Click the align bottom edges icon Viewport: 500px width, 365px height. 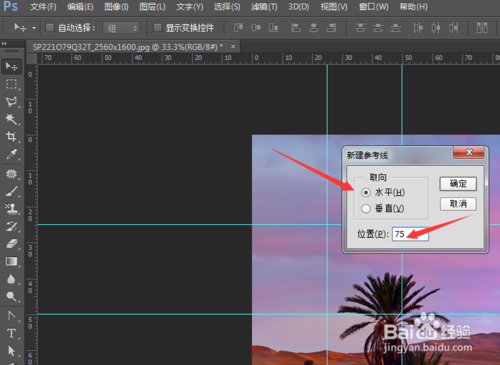[274, 28]
